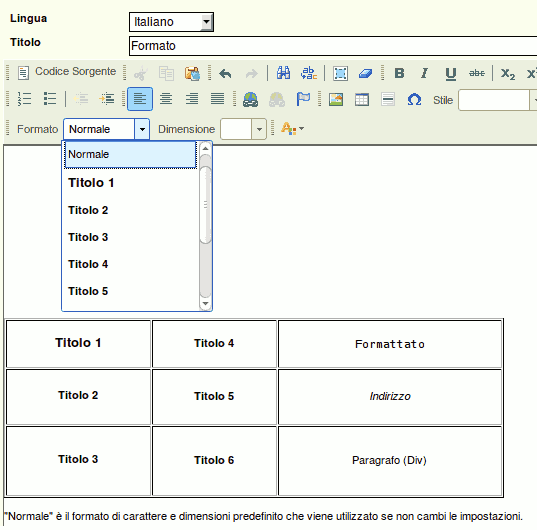Click the anchor flag icon
The width and height of the screenshot is (537, 530).
(303, 100)
